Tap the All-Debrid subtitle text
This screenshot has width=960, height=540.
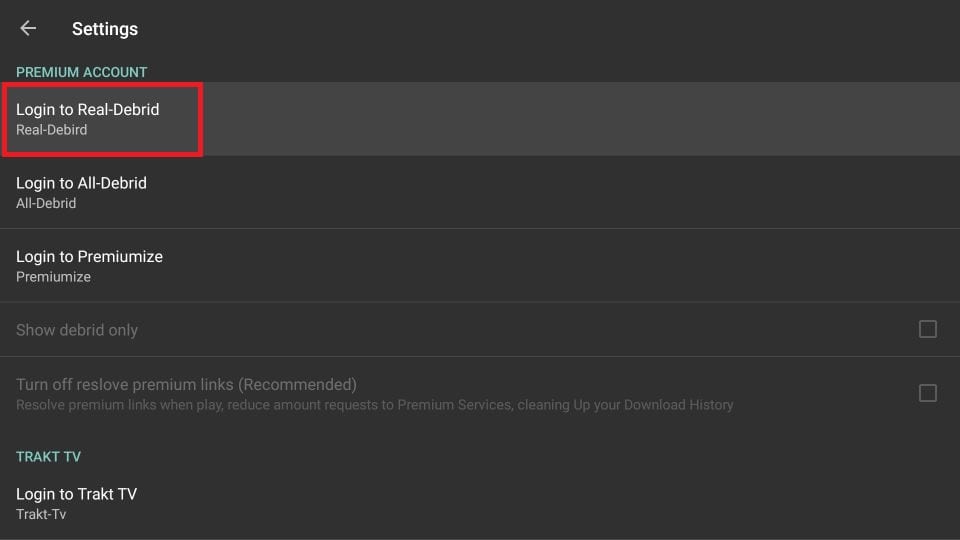point(46,203)
